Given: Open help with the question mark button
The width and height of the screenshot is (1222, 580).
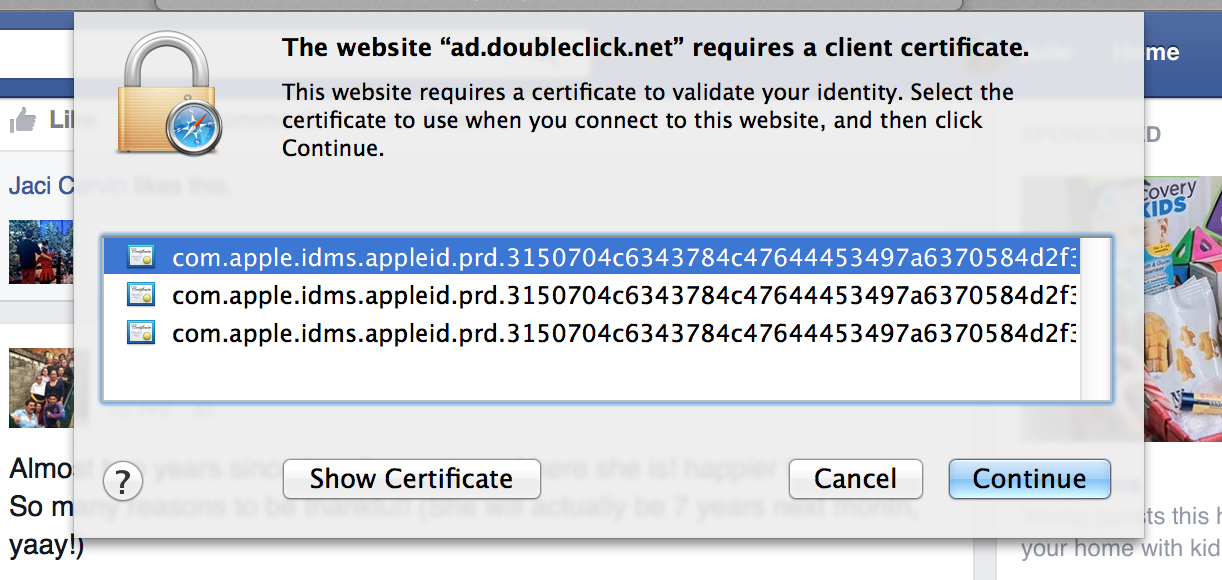Looking at the screenshot, I should [x=123, y=482].
